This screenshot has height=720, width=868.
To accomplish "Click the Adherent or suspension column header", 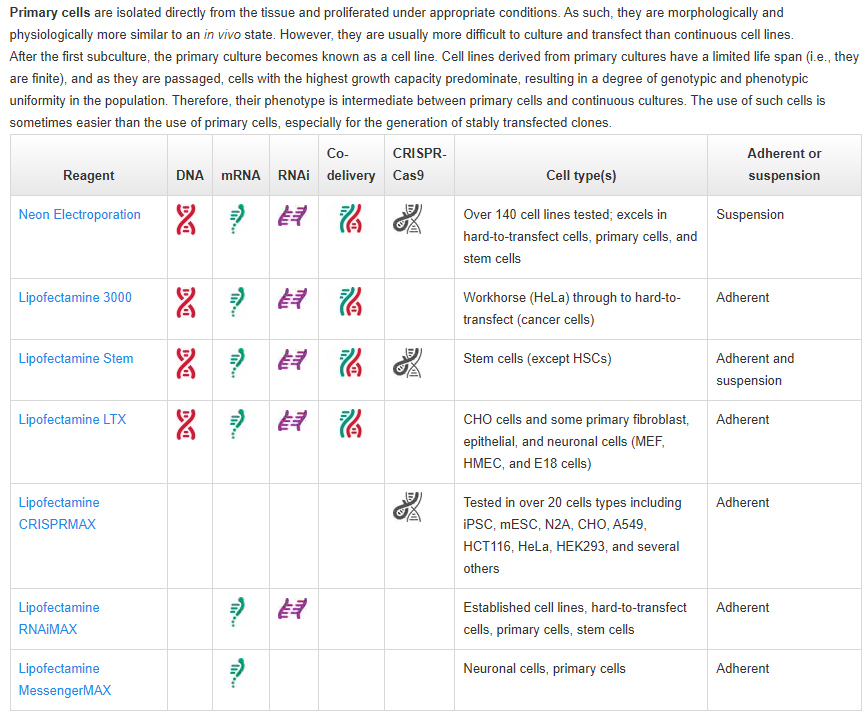I will click(x=784, y=164).
